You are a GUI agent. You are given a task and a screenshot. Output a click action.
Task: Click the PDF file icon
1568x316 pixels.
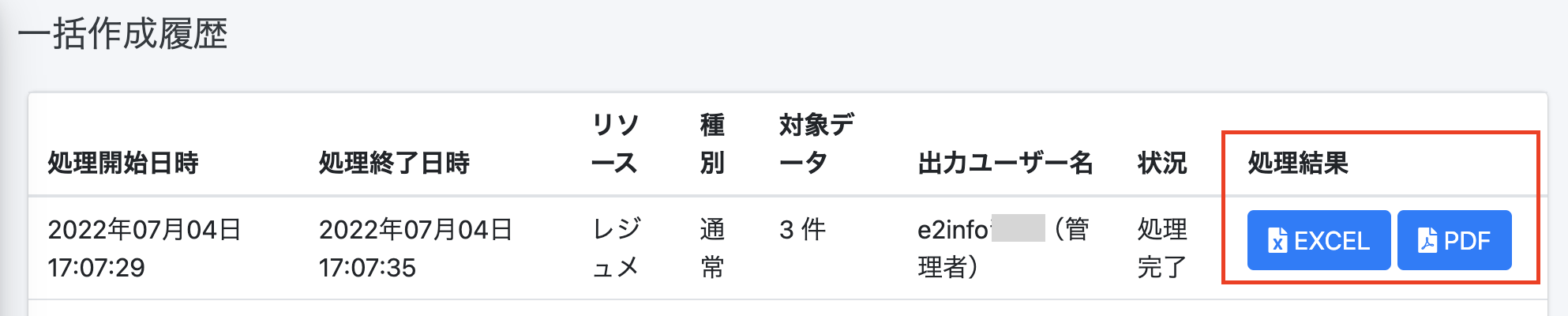(1427, 240)
